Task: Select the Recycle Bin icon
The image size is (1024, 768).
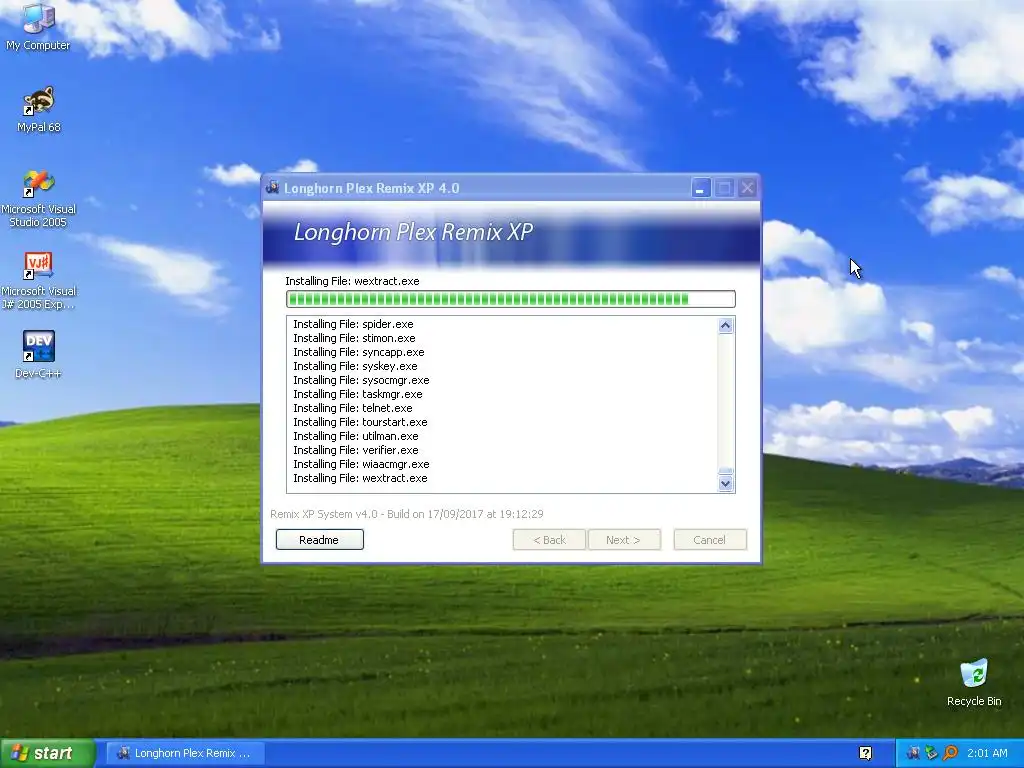Action: [974, 682]
